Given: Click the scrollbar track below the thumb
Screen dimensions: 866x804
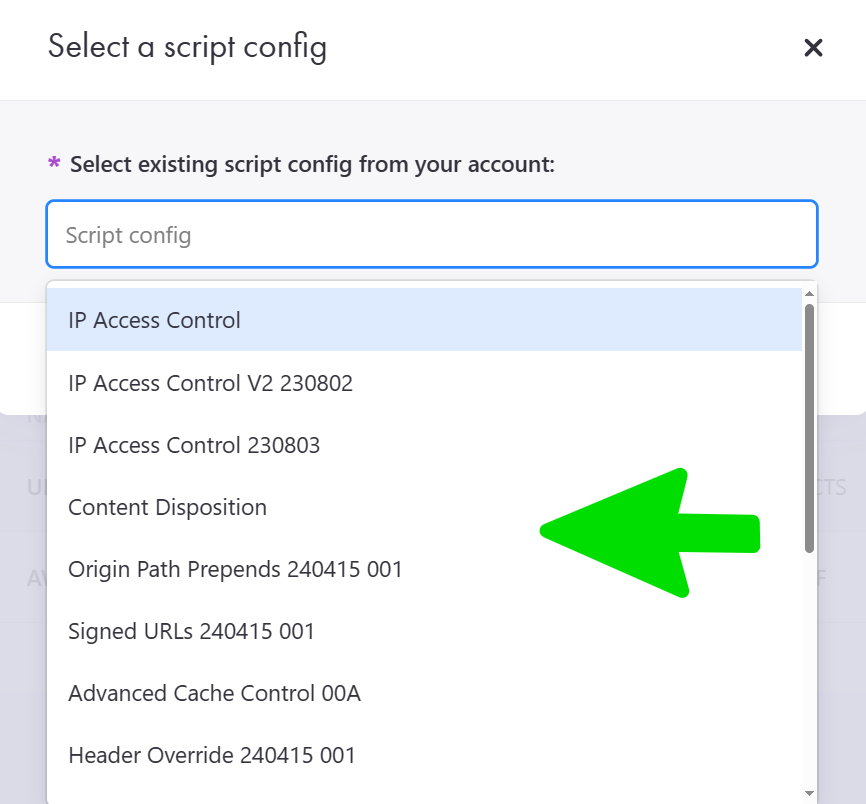Looking at the screenshot, I should (x=809, y=670).
